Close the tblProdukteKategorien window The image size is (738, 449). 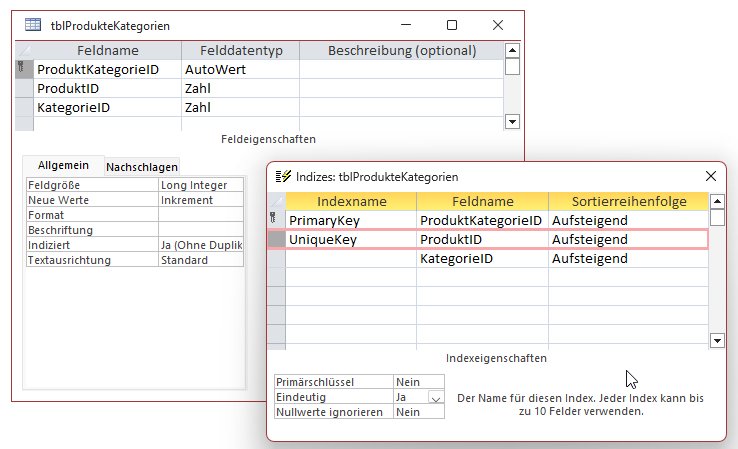point(498,25)
